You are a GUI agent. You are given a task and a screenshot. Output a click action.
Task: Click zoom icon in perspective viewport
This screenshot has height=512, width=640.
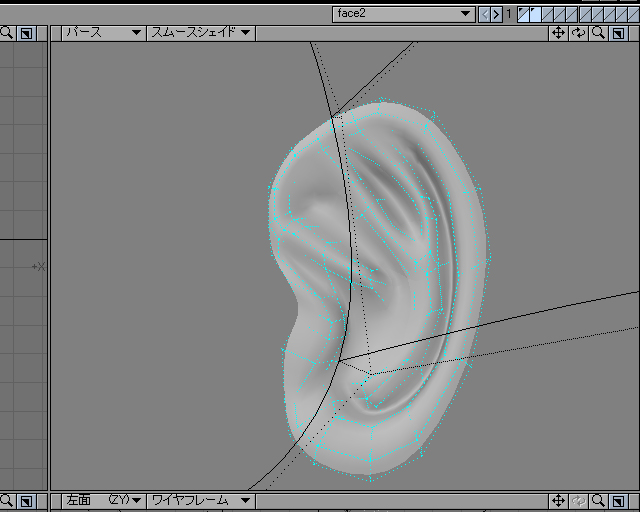(x=598, y=33)
